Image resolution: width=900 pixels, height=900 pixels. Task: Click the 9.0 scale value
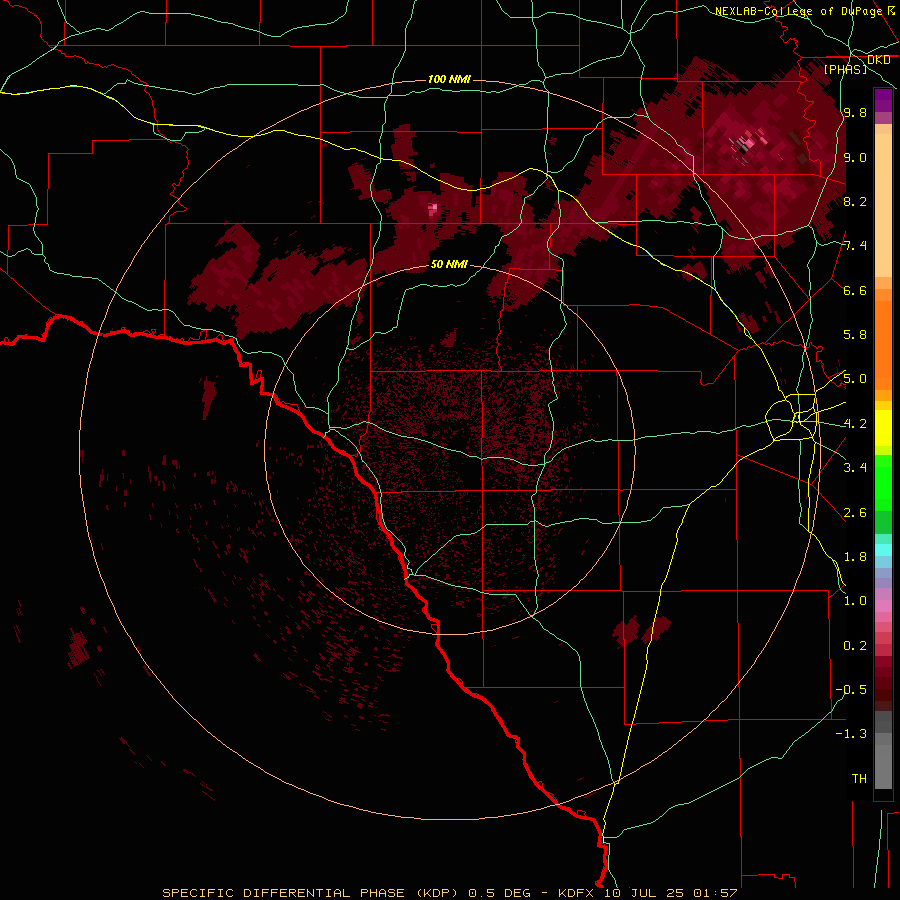click(855, 158)
